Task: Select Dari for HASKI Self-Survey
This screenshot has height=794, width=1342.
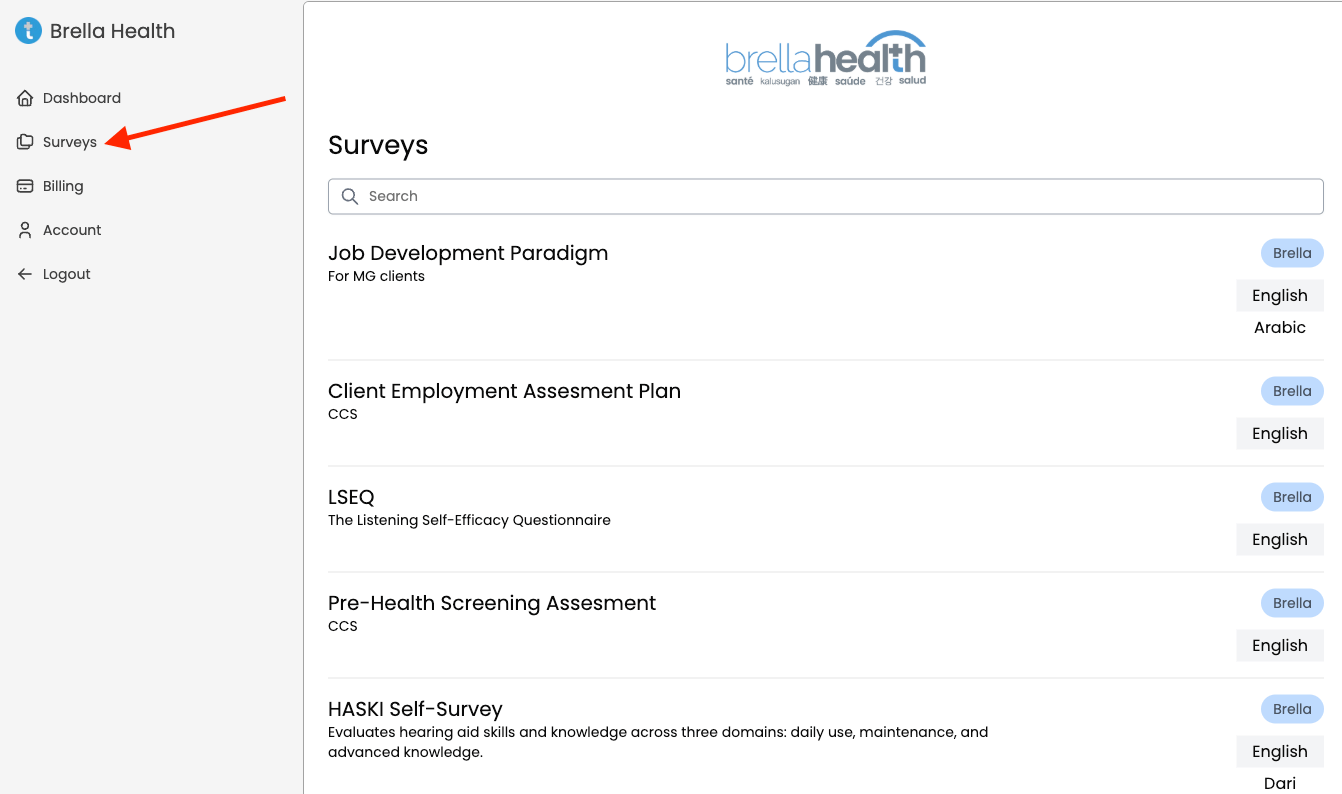Action: point(1279,783)
